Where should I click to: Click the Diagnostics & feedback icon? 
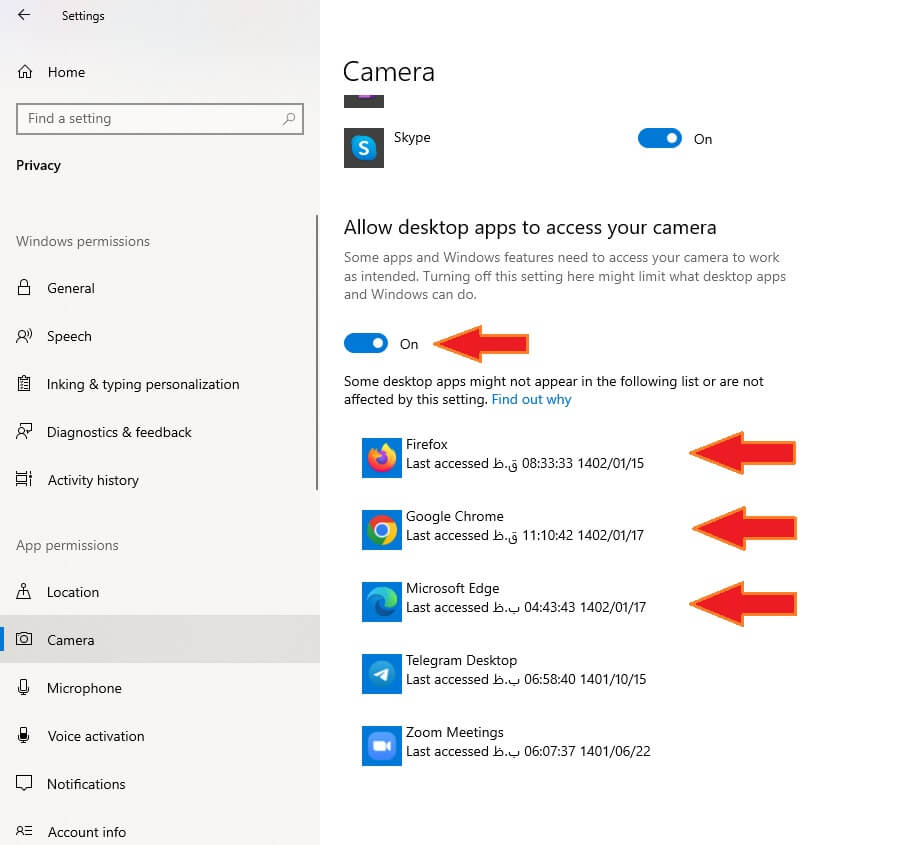[x=24, y=431]
